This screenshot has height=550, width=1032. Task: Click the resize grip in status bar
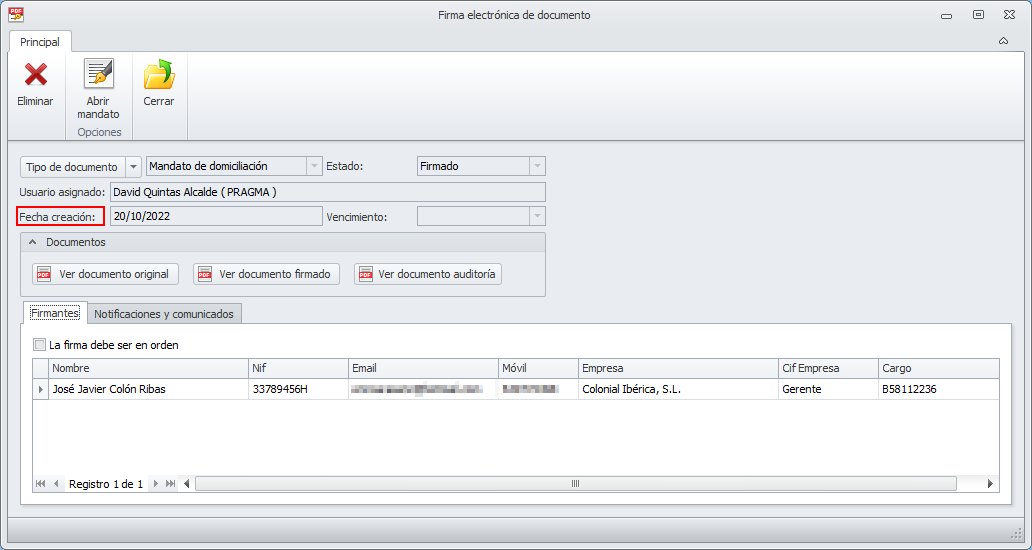(1015, 532)
